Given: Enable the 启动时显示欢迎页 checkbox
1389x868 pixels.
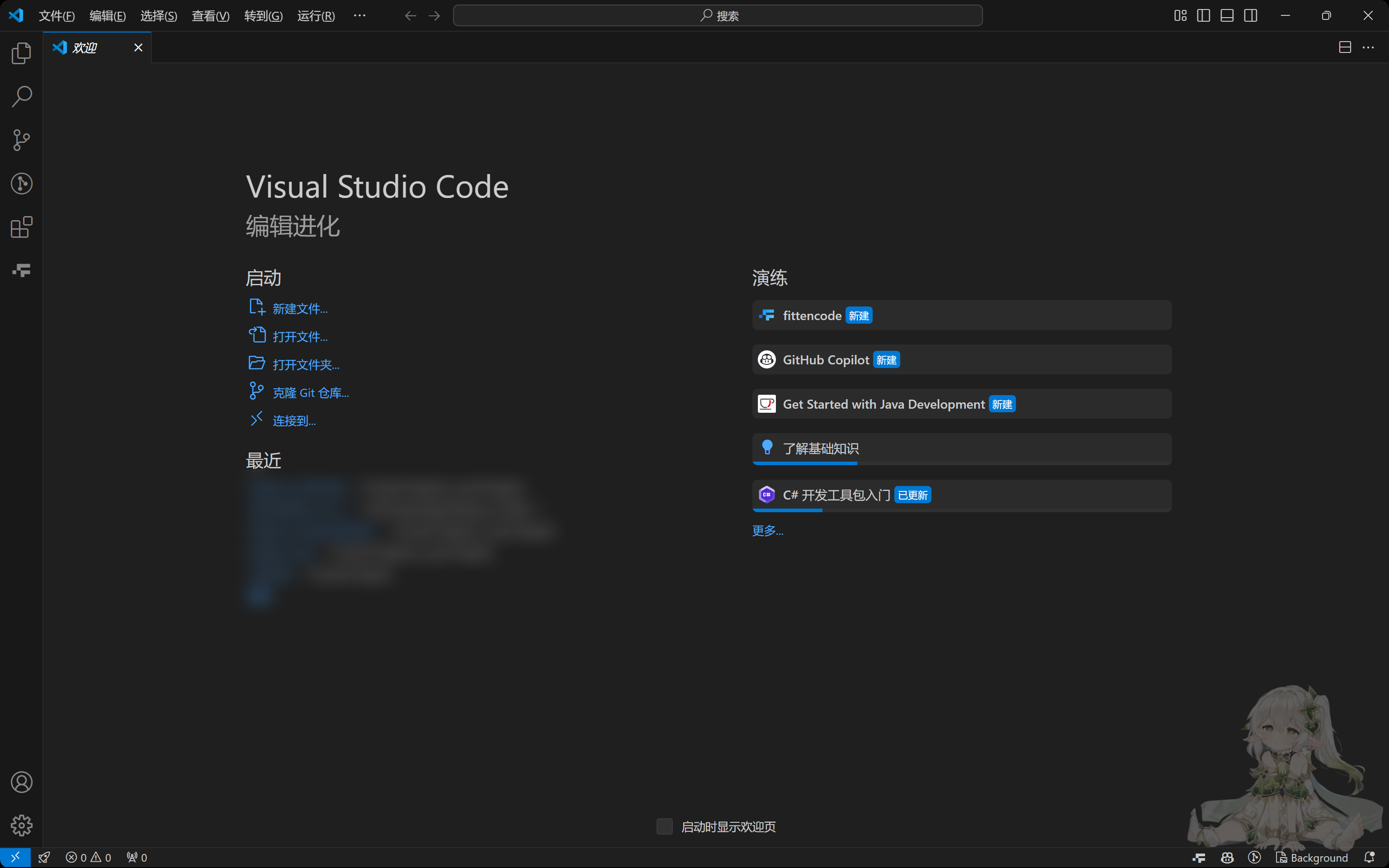Looking at the screenshot, I should 664,826.
